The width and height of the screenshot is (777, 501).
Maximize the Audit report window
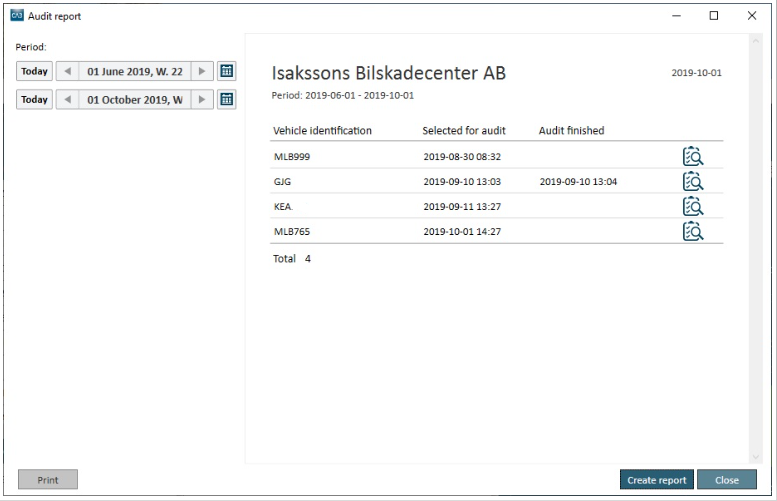pos(714,16)
